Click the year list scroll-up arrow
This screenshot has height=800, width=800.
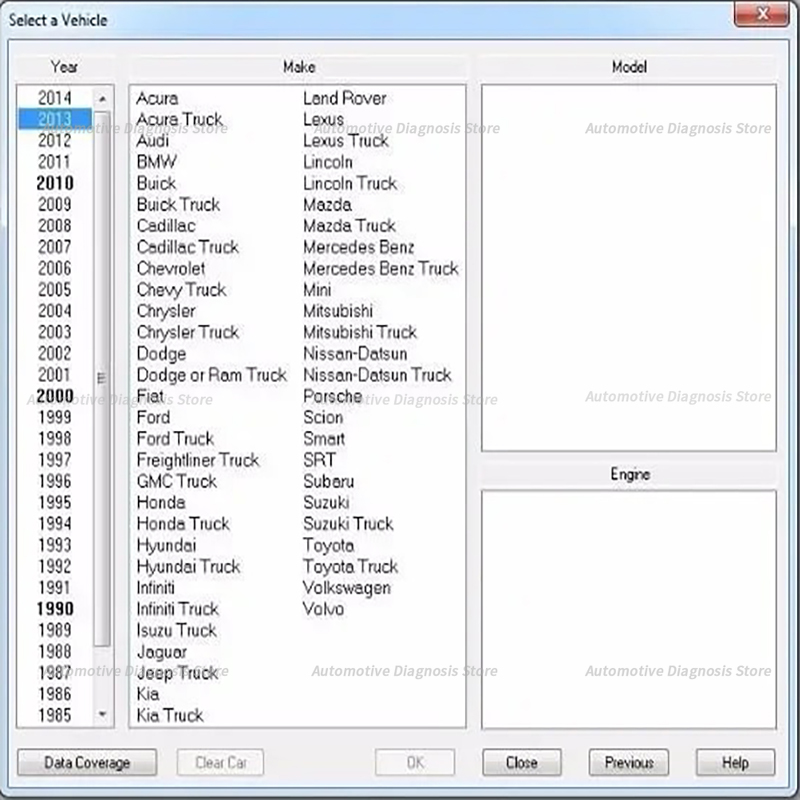click(103, 98)
